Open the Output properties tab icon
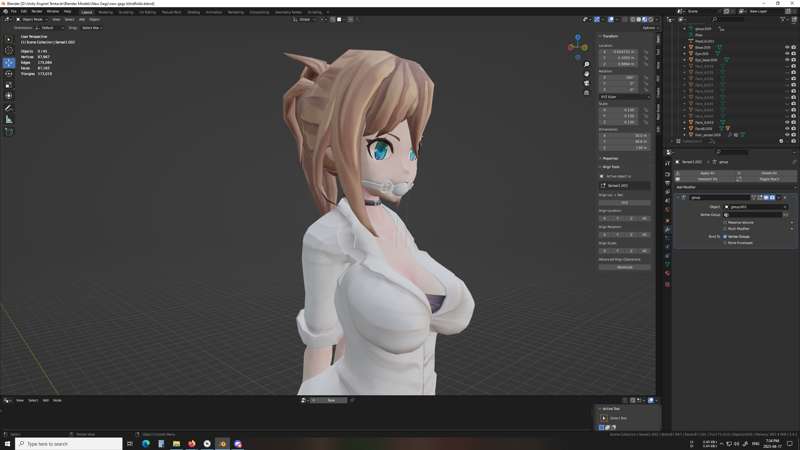 point(667,183)
